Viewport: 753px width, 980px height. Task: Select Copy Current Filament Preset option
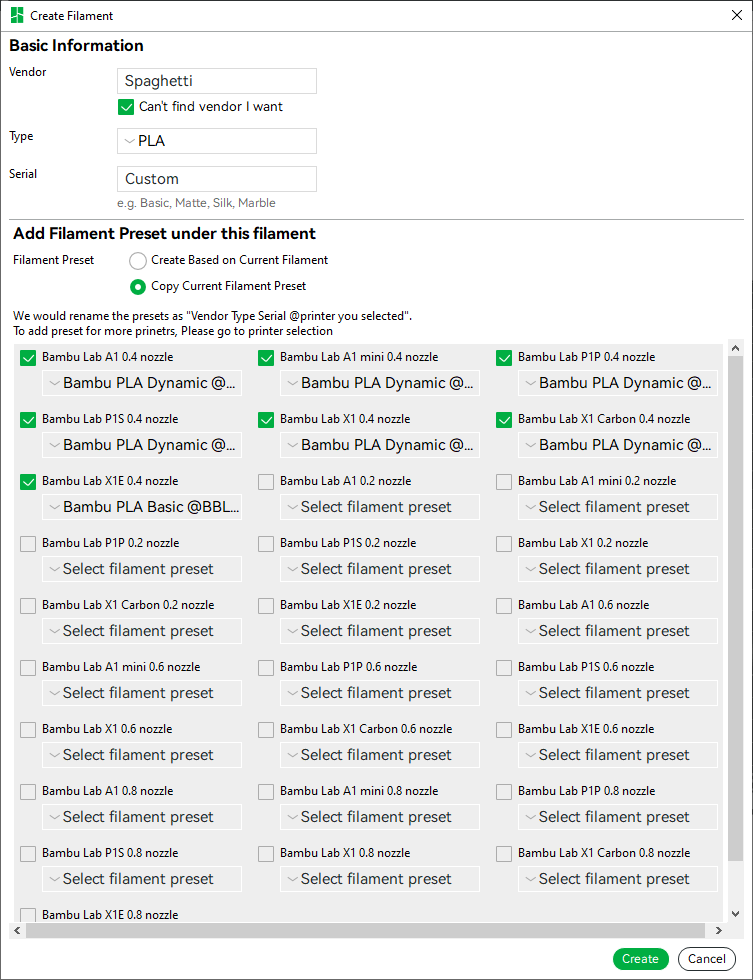tap(138, 287)
